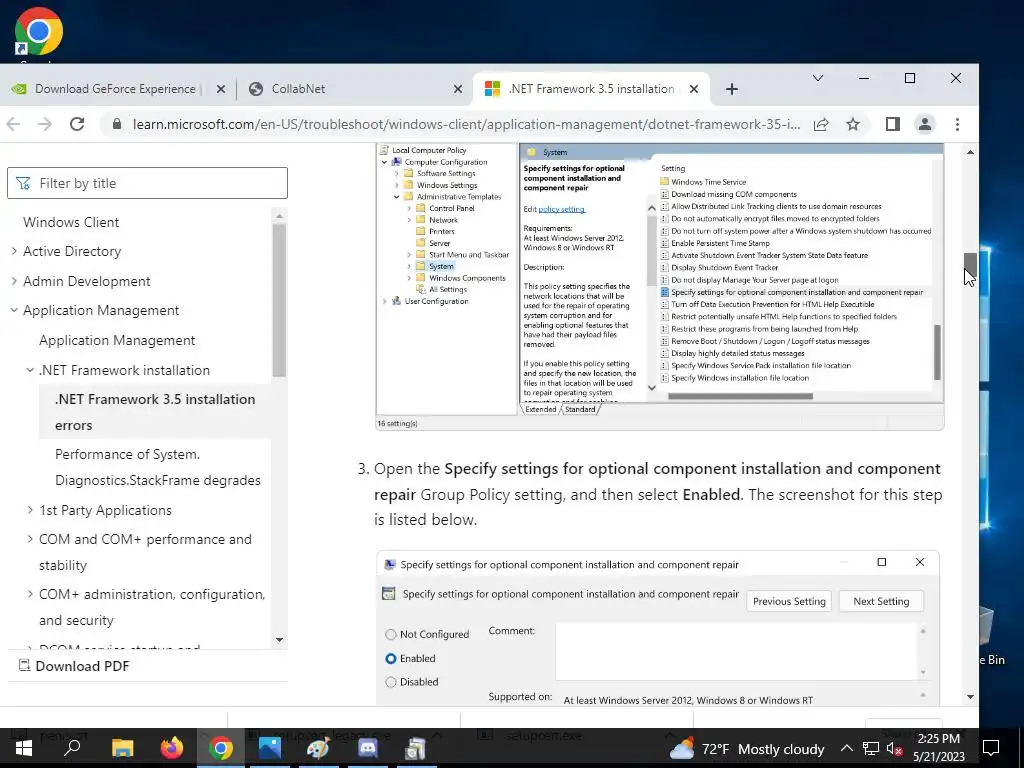
Task: Bookmark this page with the star icon
Action: pos(853,124)
